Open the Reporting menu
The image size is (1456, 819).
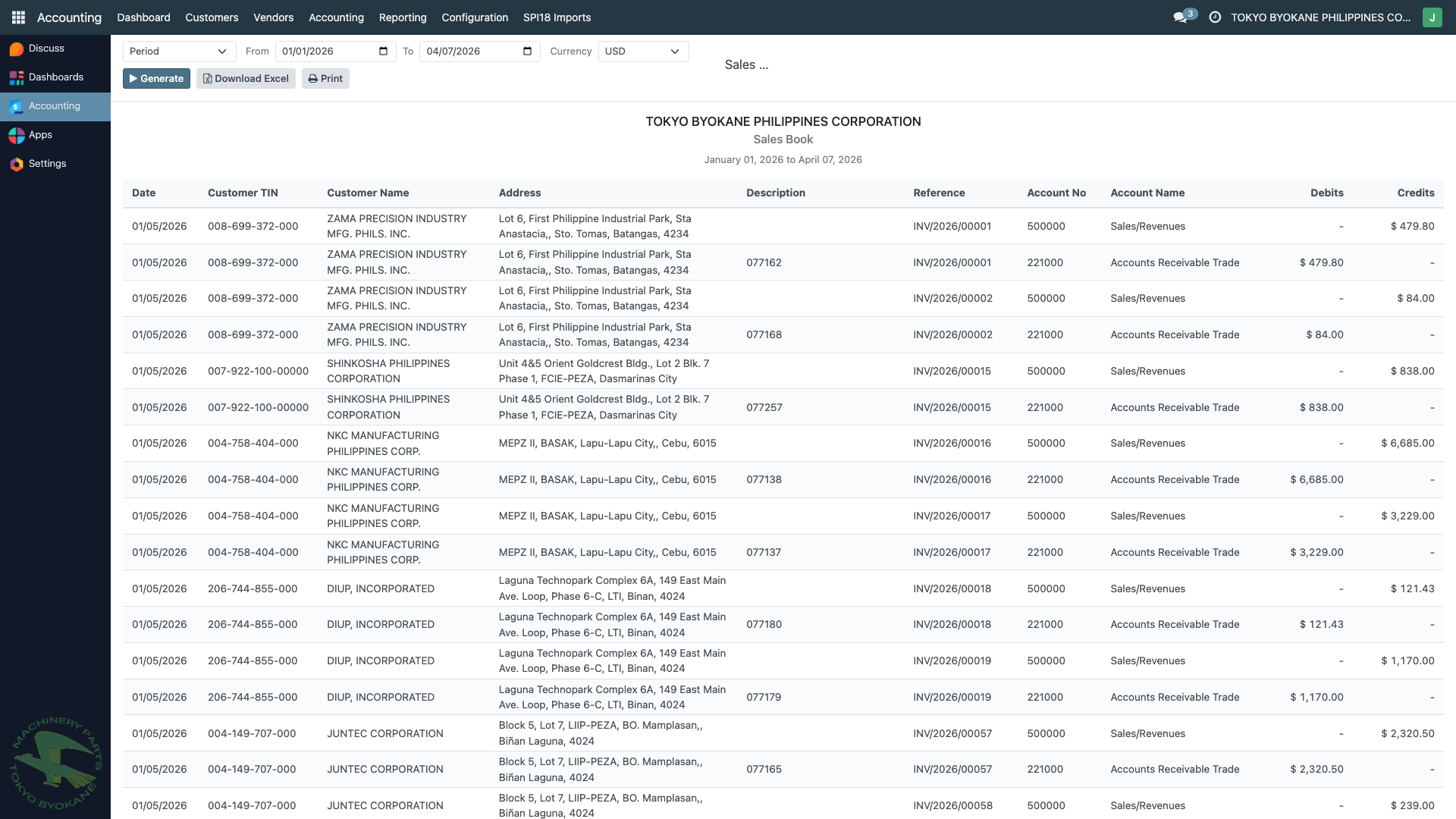click(403, 17)
